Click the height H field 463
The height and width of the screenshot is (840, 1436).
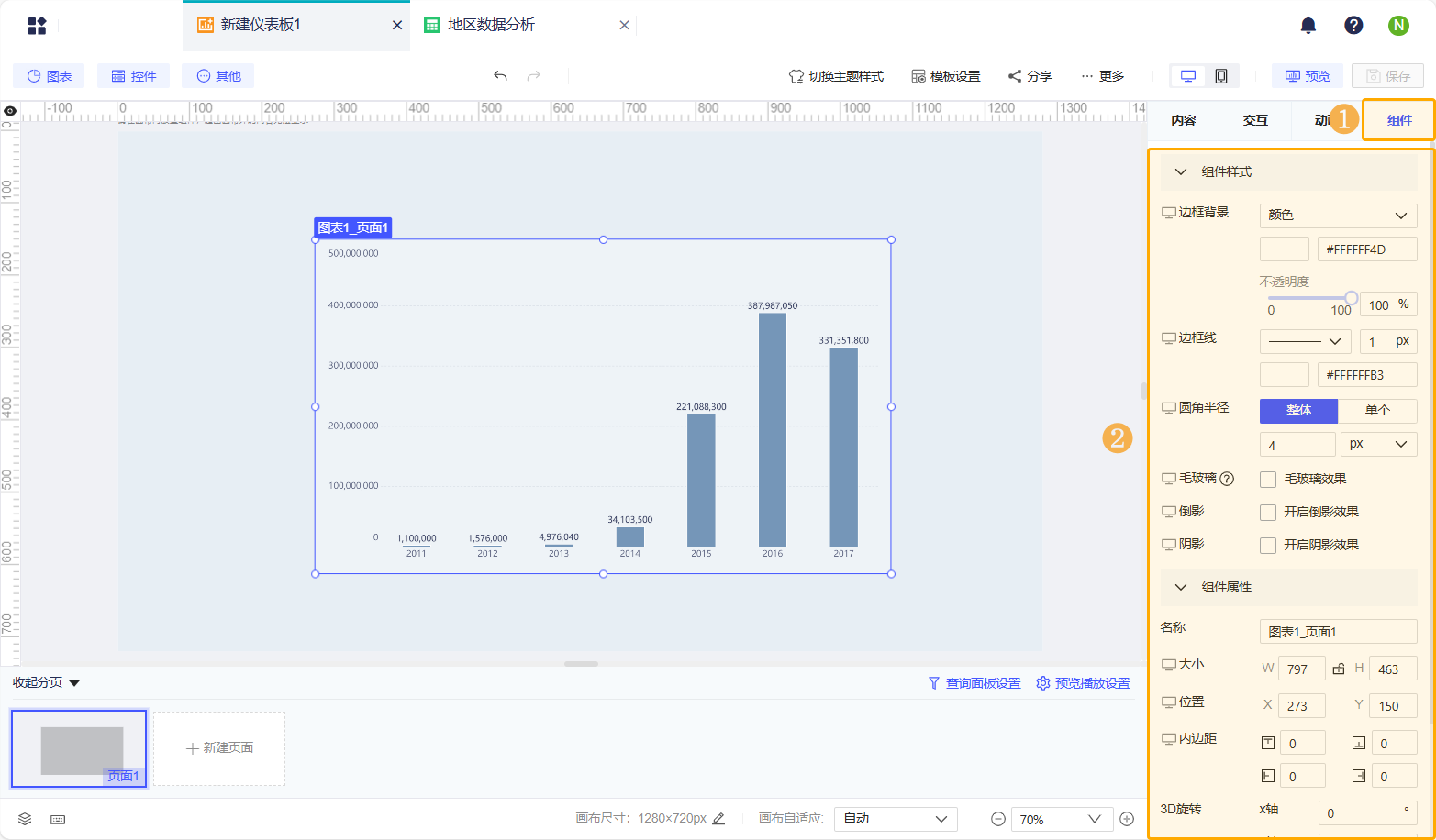pyautogui.click(x=1393, y=669)
